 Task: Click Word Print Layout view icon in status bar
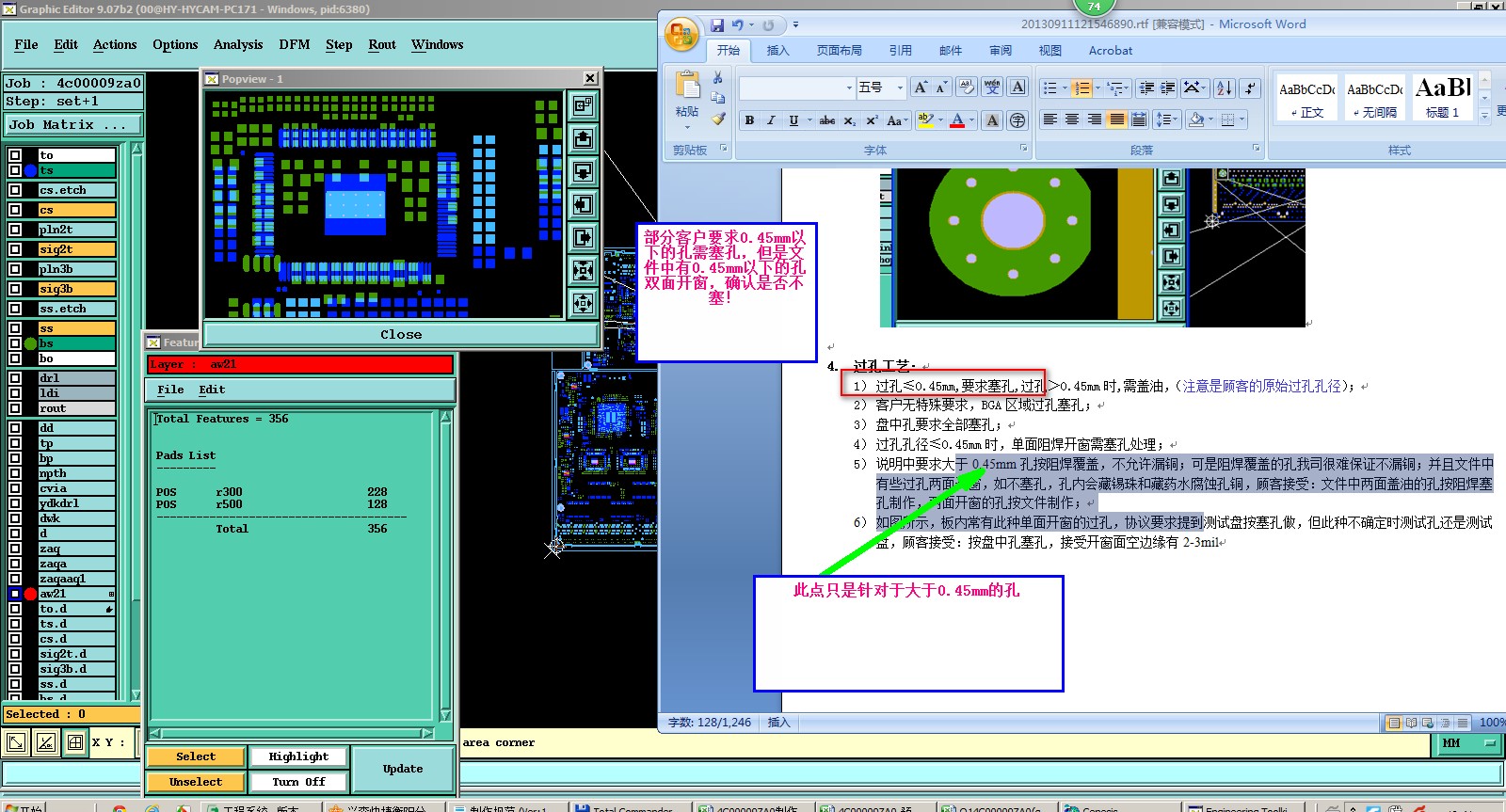coord(1394,723)
